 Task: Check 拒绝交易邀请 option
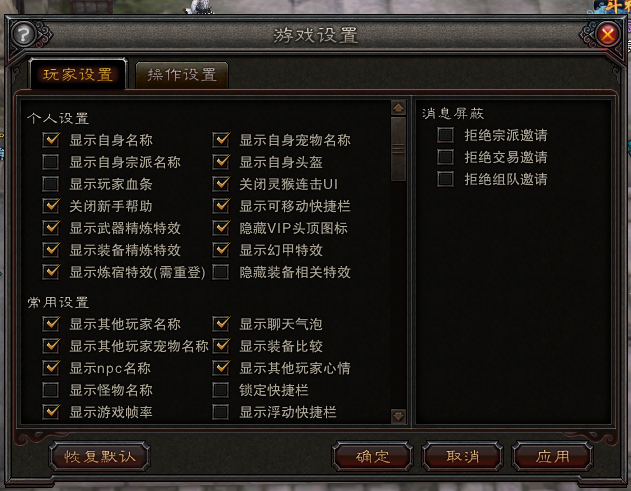pyautogui.click(x=445, y=157)
